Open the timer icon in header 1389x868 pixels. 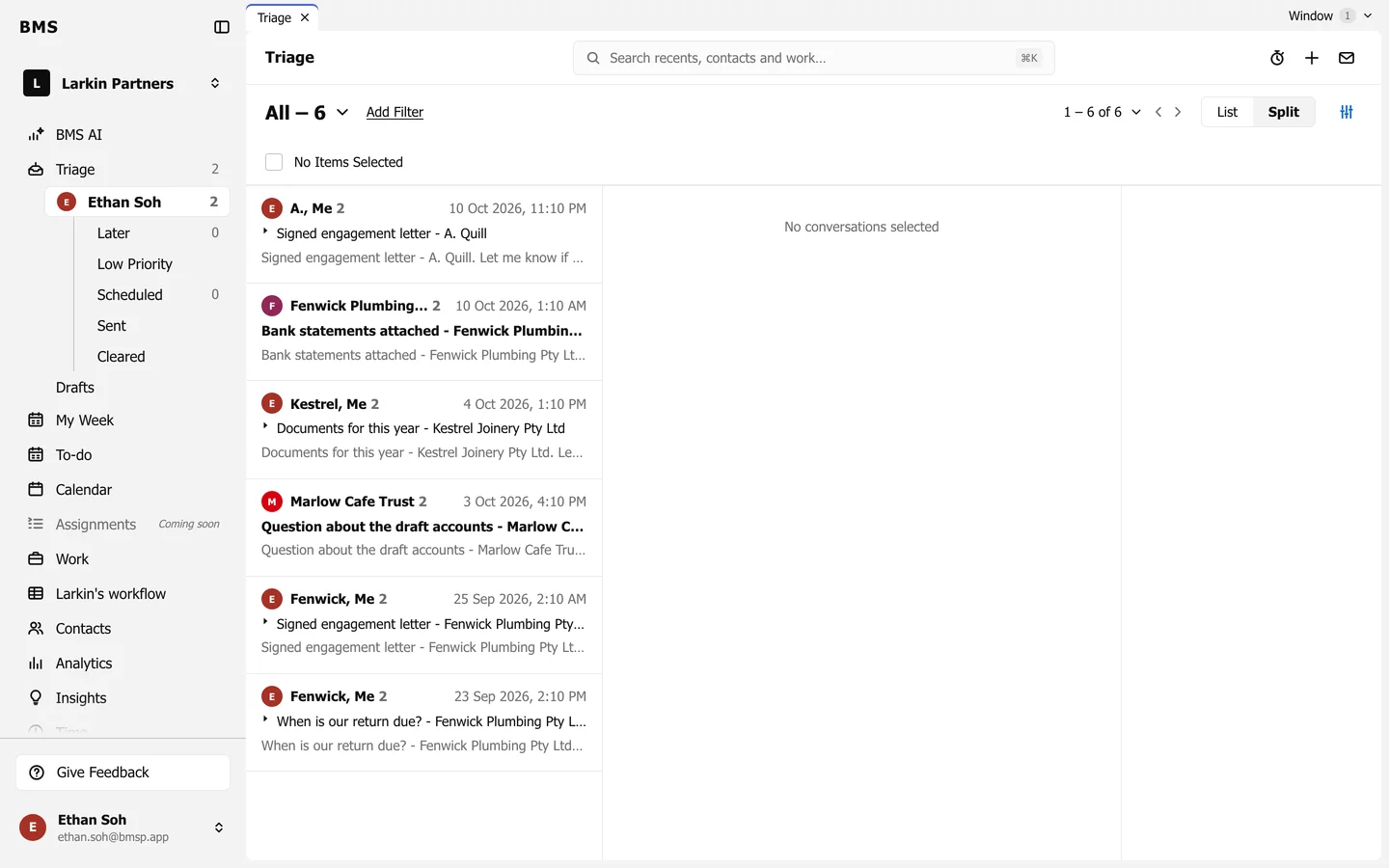(x=1277, y=58)
